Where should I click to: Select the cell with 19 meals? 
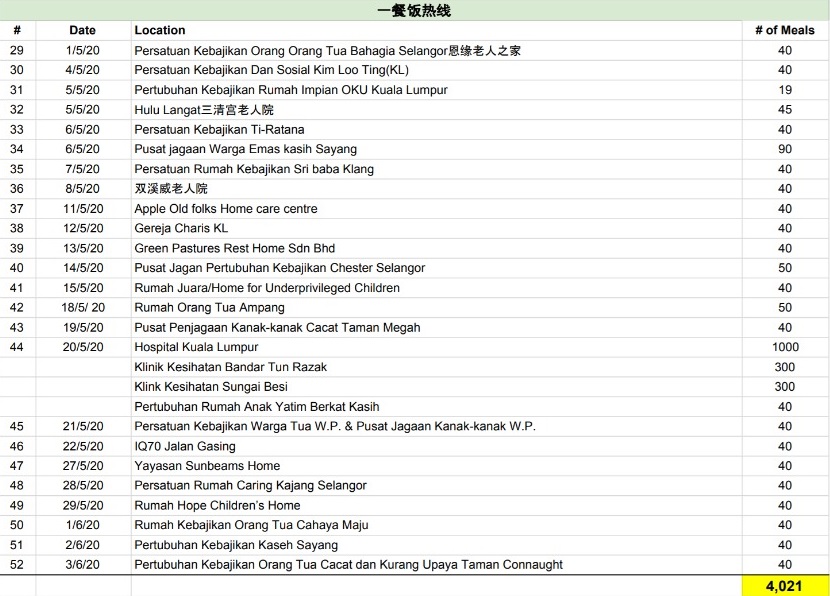pyautogui.click(x=784, y=90)
